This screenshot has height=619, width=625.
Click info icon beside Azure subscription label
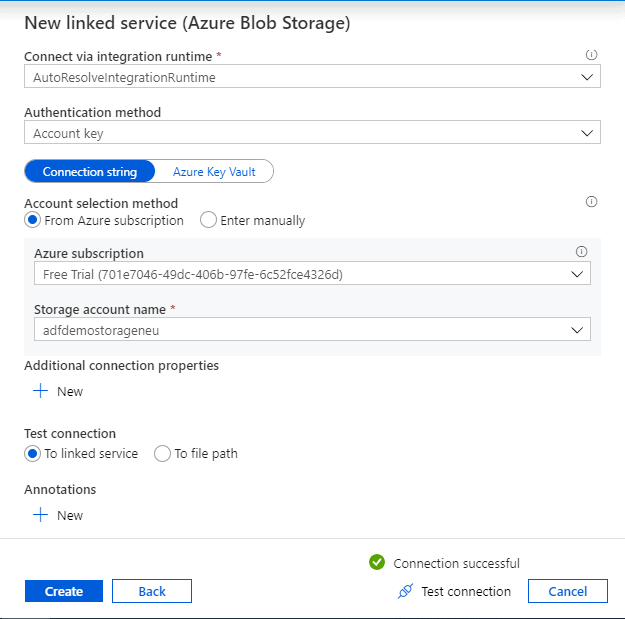point(581,253)
